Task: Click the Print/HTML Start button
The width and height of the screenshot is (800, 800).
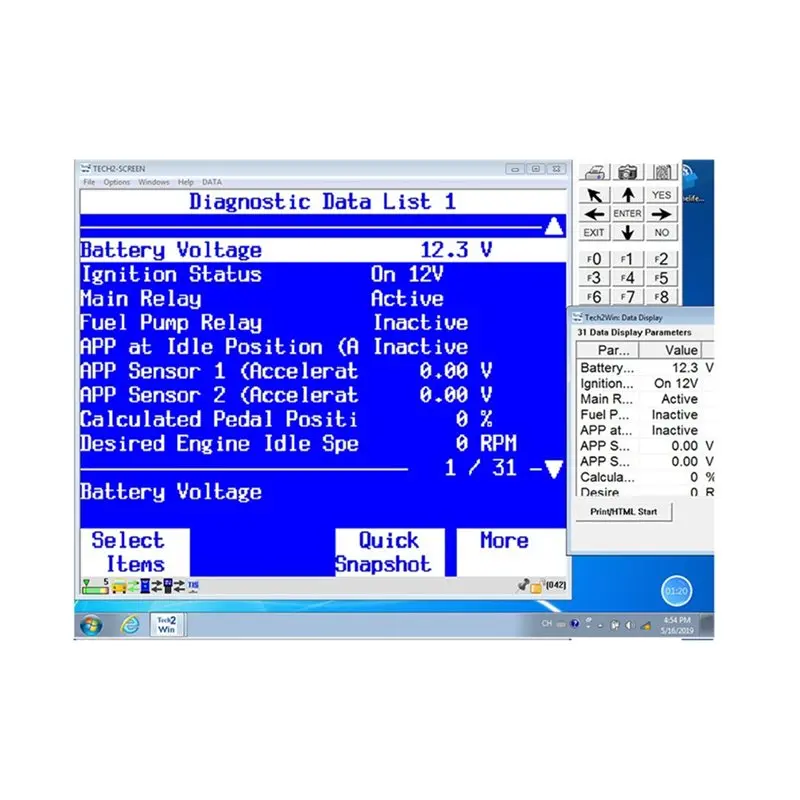Action: click(622, 511)
